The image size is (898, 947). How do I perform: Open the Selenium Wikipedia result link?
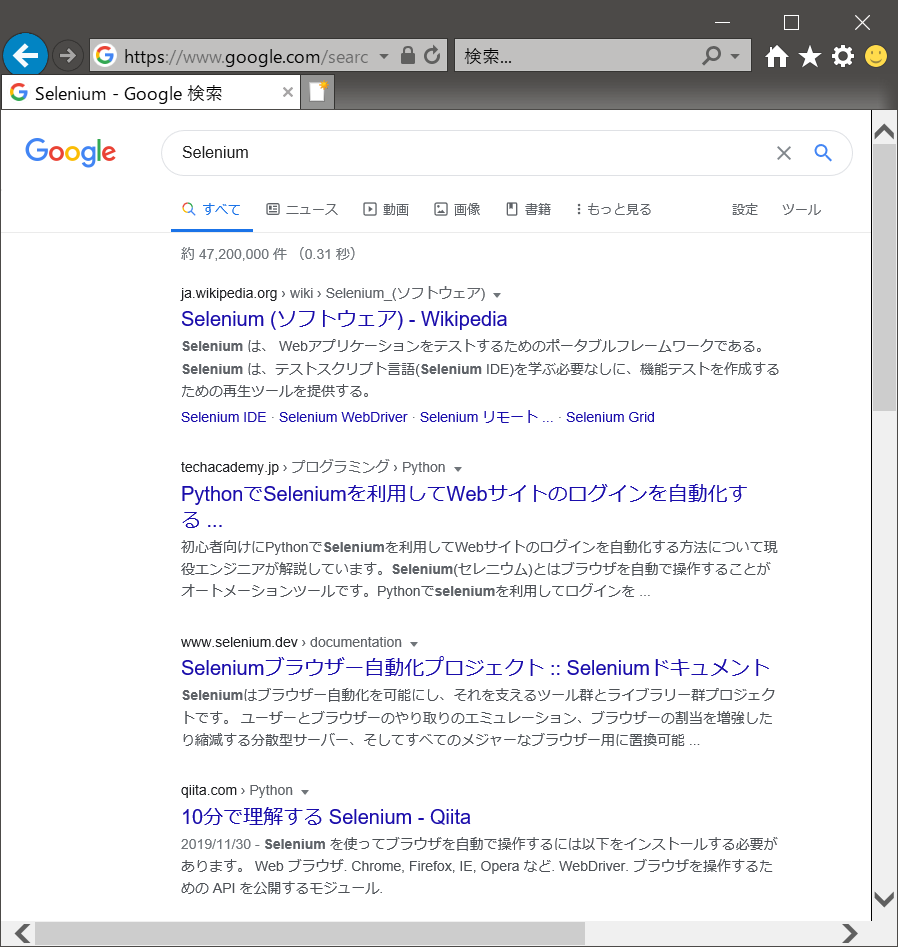pyautogui.click(x=343, y=318)
